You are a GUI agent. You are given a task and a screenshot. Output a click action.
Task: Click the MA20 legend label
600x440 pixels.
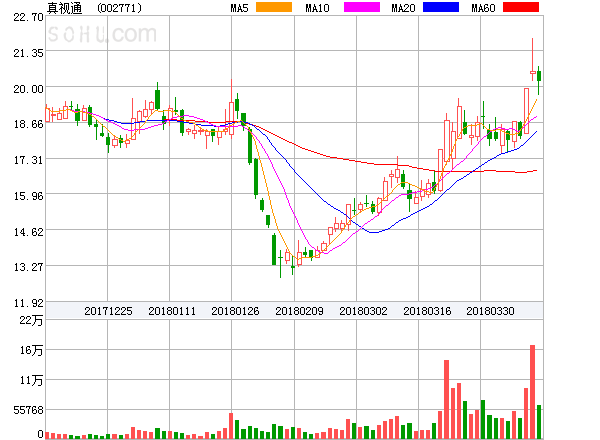403,8
